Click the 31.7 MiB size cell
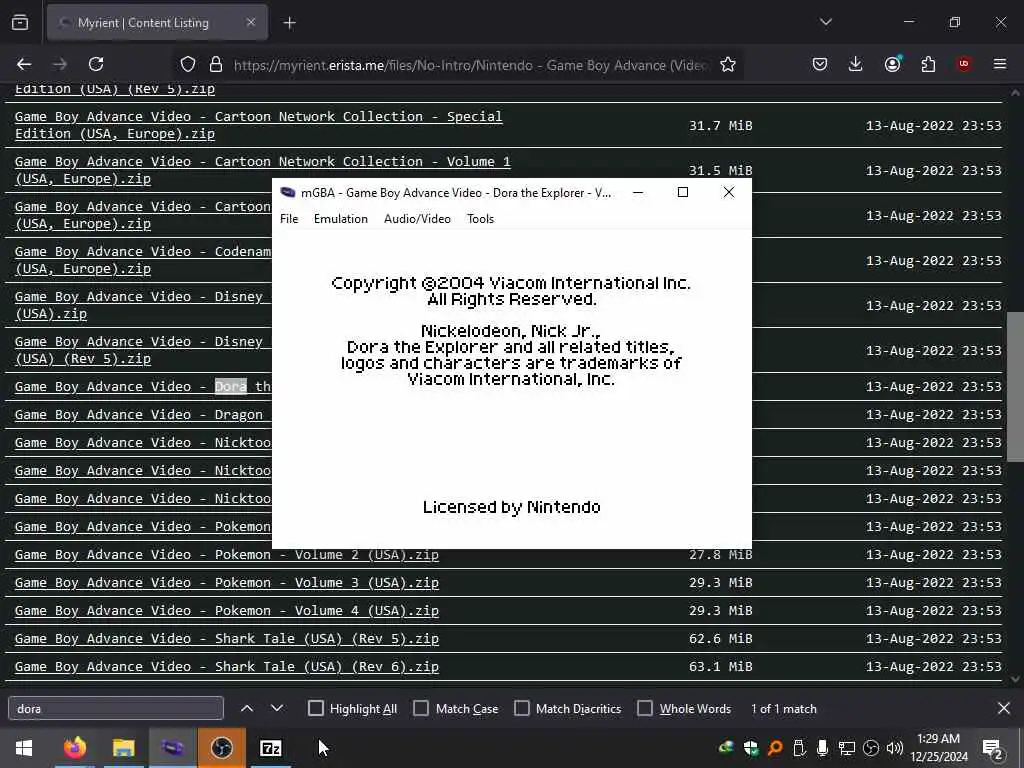 point(720,125)
